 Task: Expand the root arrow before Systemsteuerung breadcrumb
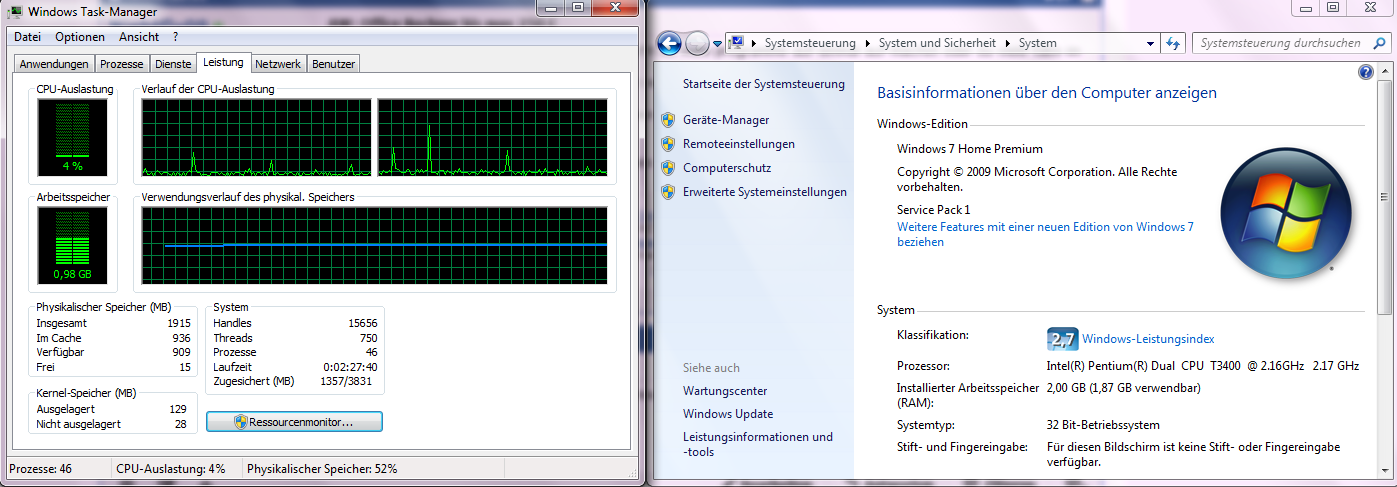(x=754, y=44)
